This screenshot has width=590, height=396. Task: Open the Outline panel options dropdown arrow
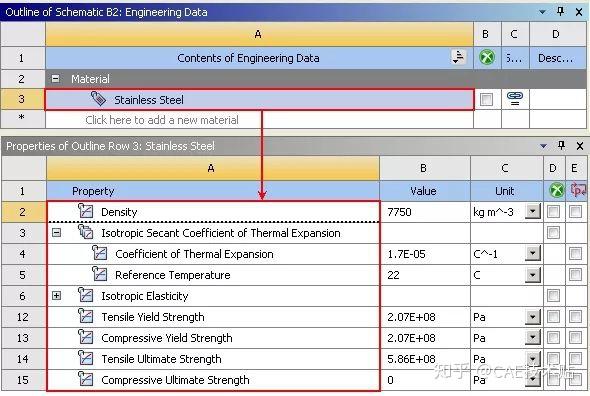[x=542, y=12]
